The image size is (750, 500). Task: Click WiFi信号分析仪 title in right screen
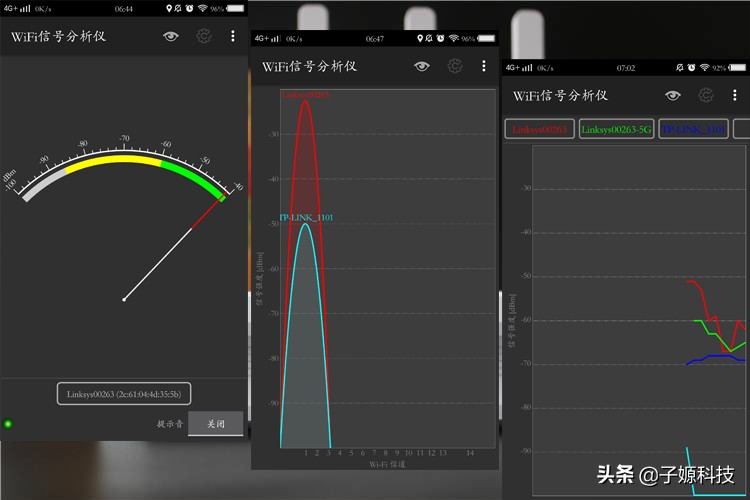(561, 95)
